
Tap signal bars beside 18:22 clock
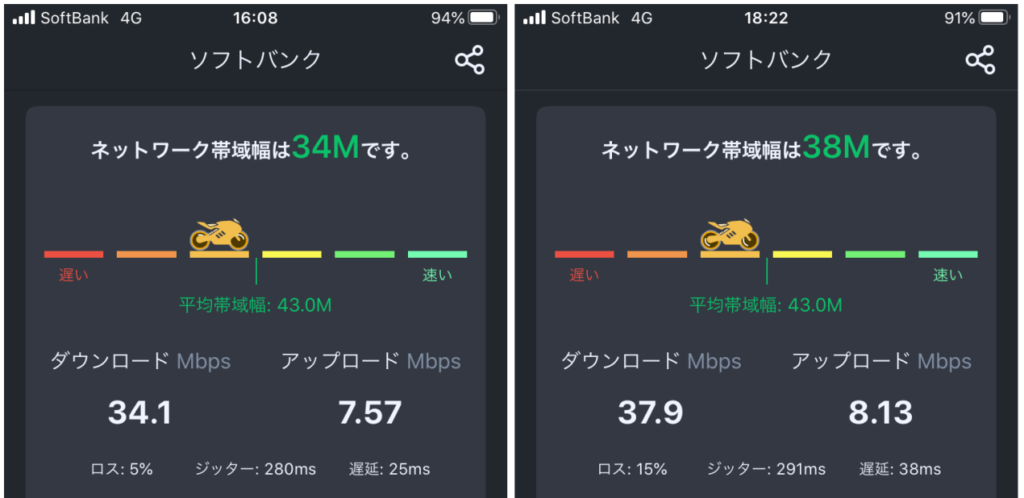535,18
